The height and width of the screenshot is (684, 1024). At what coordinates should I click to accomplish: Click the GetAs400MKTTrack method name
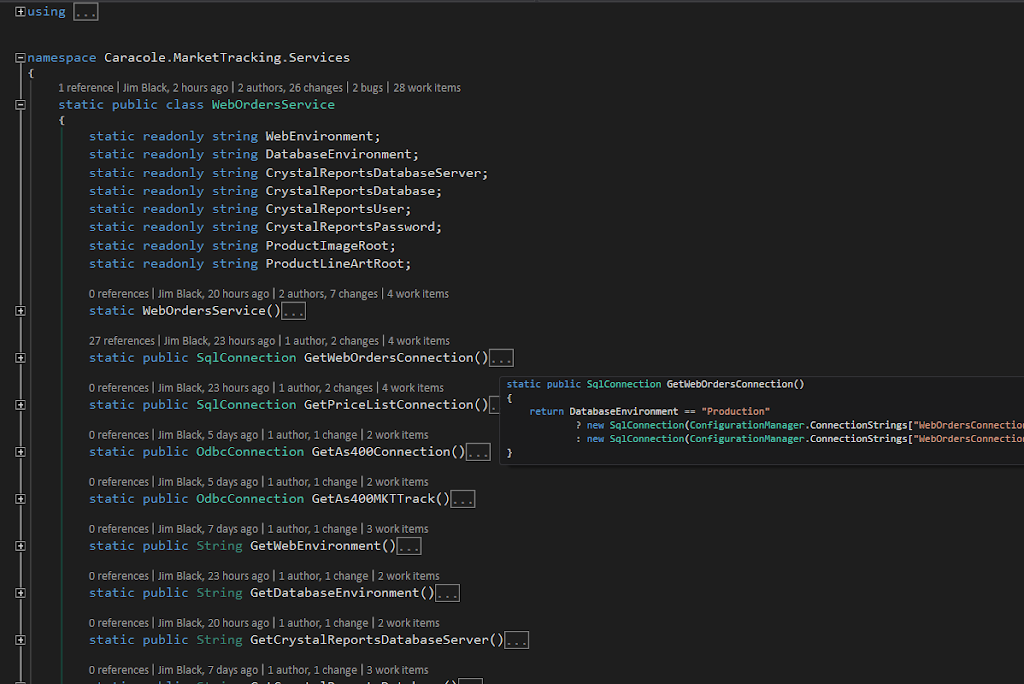coord(373,499)
